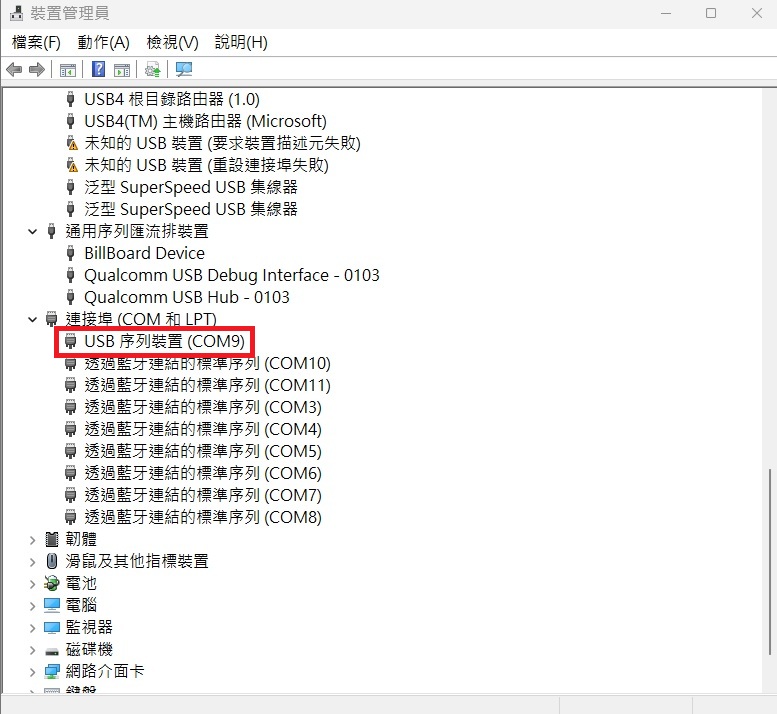Expand the 磁碟機 category
777x714 pixels.
33,650
